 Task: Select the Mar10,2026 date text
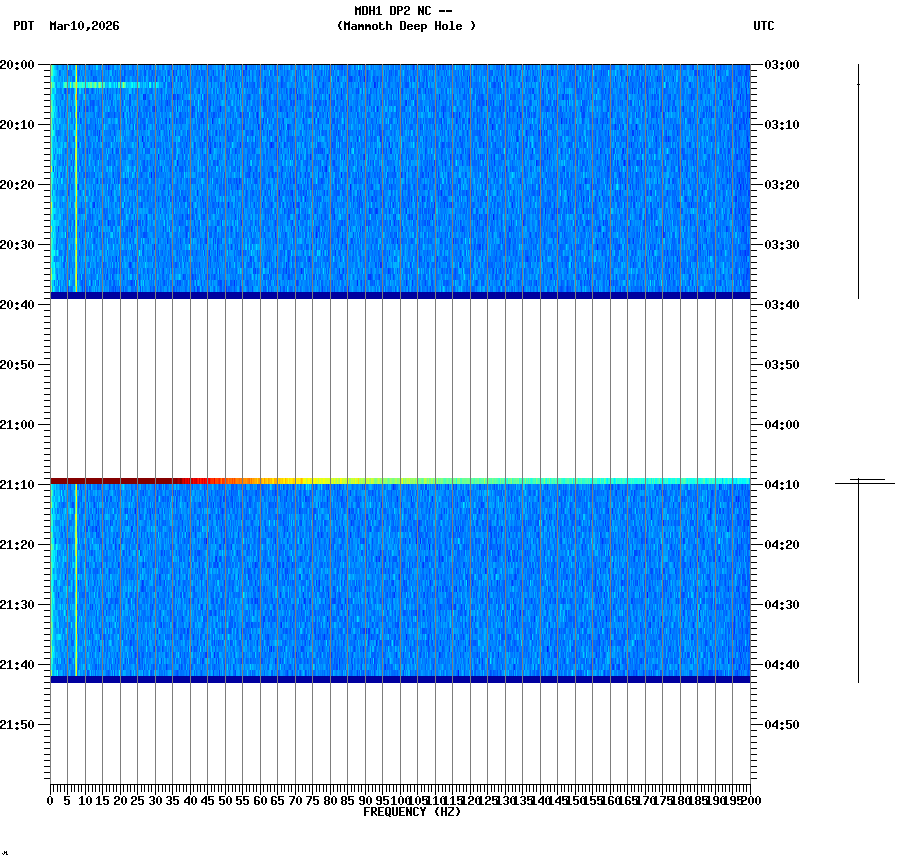tap(84, 27)
